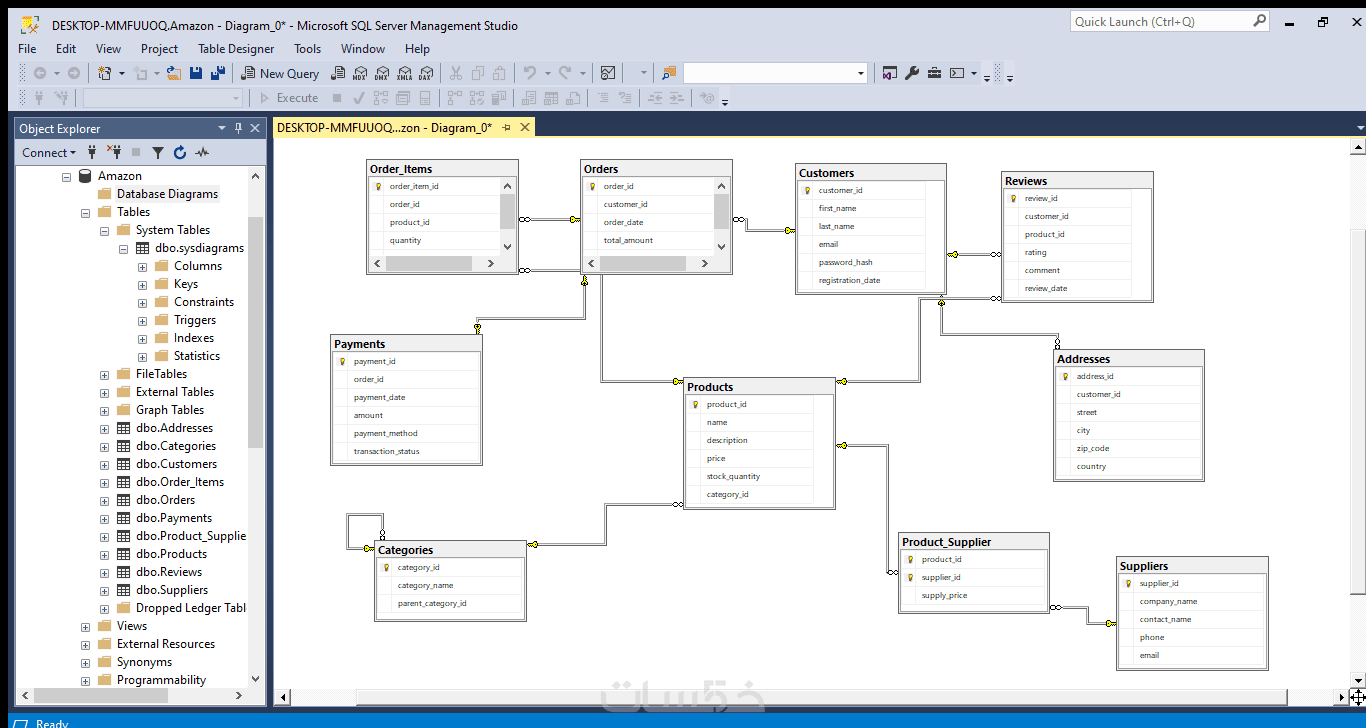Click the Find in Files toolbar icon
This screenshot has width=1366, height=728.
[x=669, y=73]
